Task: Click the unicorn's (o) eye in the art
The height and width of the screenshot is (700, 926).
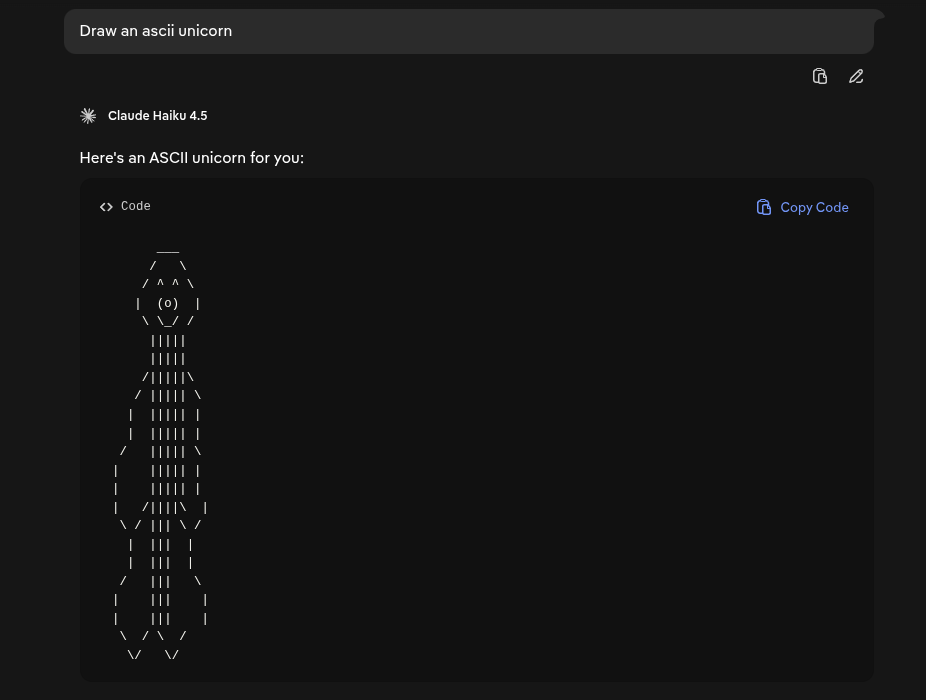Action: 167,303
